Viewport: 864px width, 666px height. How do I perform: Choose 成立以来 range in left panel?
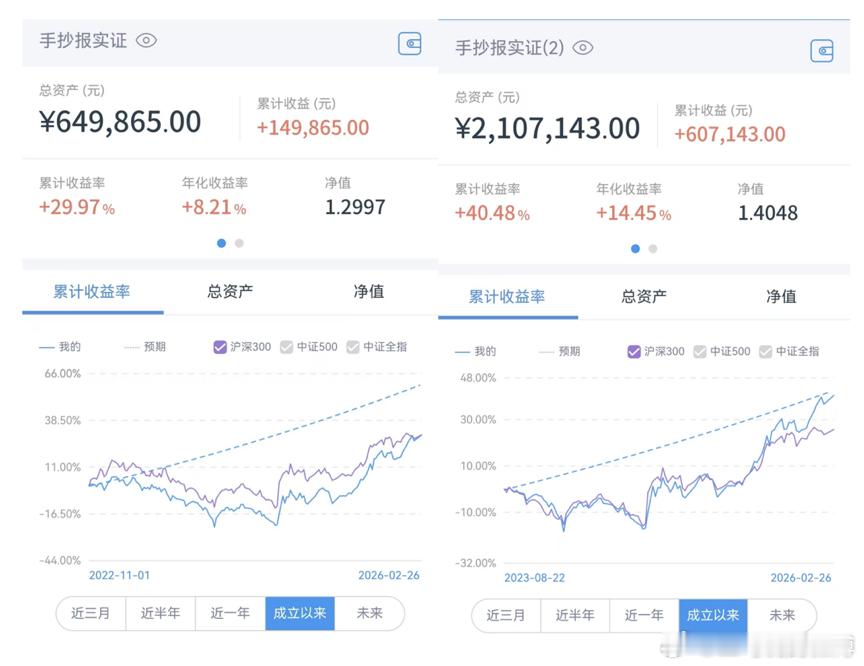click(300, 613)
